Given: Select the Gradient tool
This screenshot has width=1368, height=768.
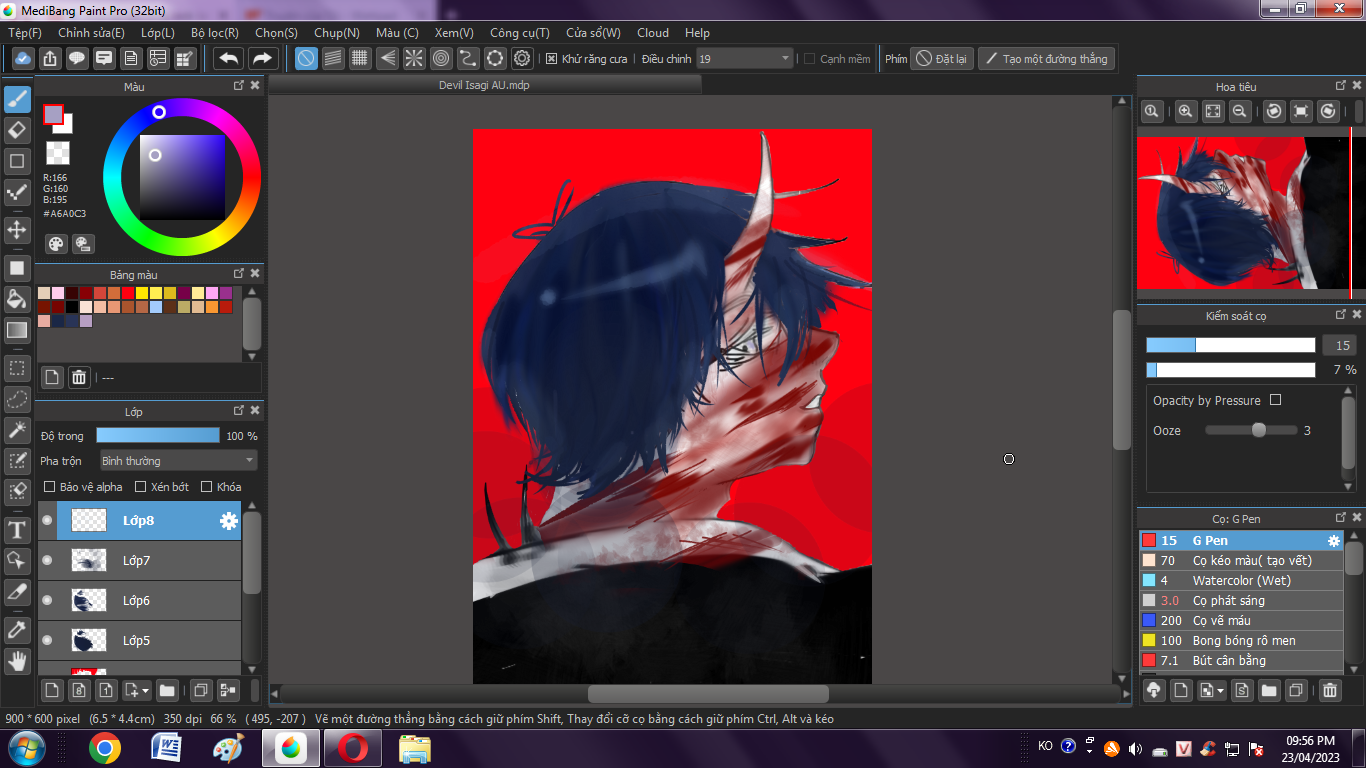Looking at the screenshot, I should [x=17, y=330].
